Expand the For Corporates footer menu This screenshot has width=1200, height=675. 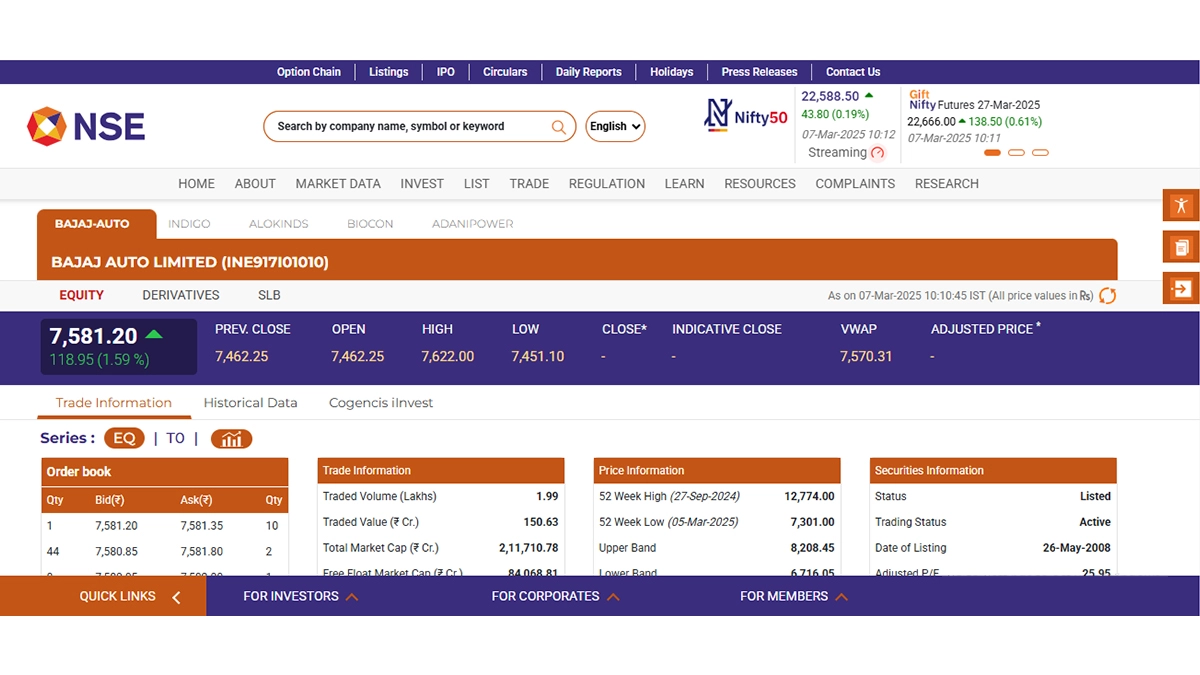tap(555, 596)
